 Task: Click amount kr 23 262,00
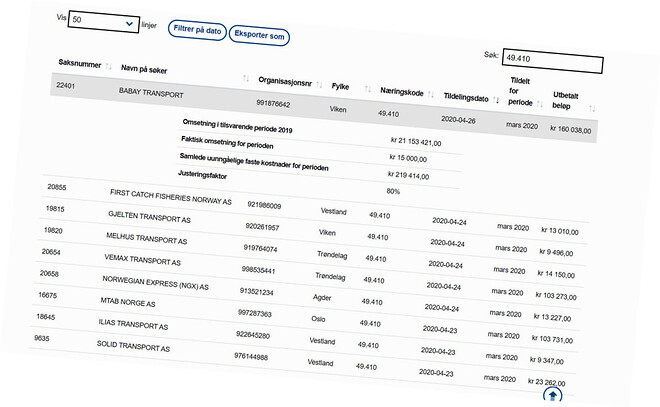pyautogui.click(x=546, y=382)
